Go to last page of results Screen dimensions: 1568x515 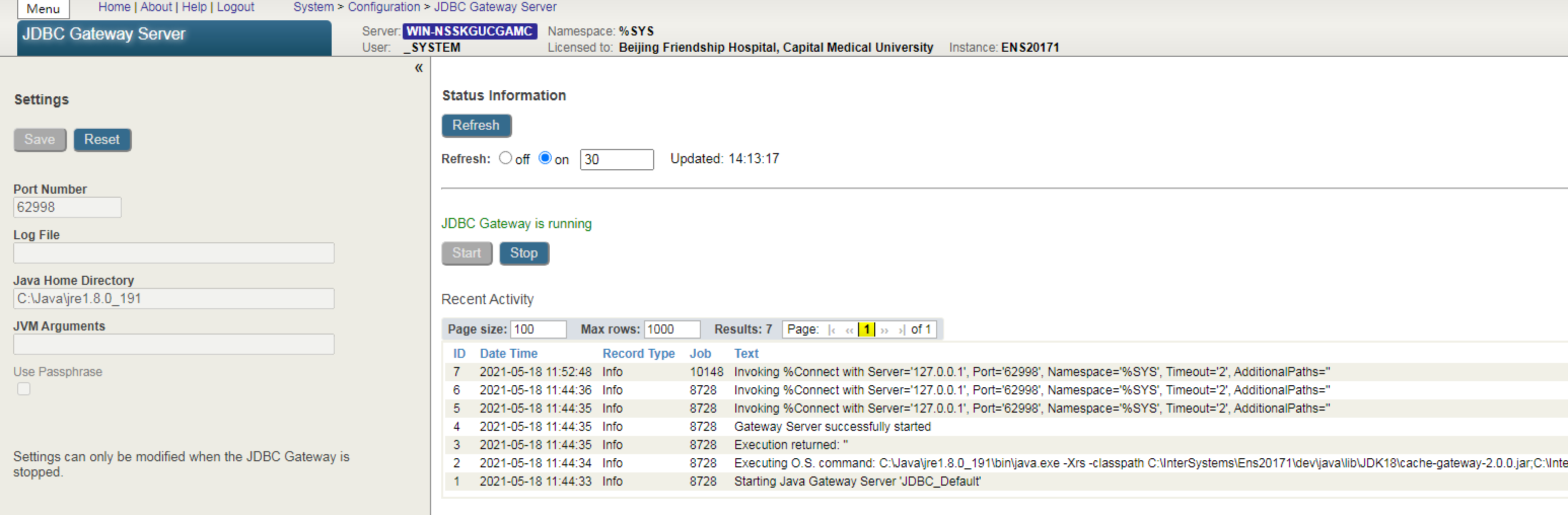[x=902, y=330]
